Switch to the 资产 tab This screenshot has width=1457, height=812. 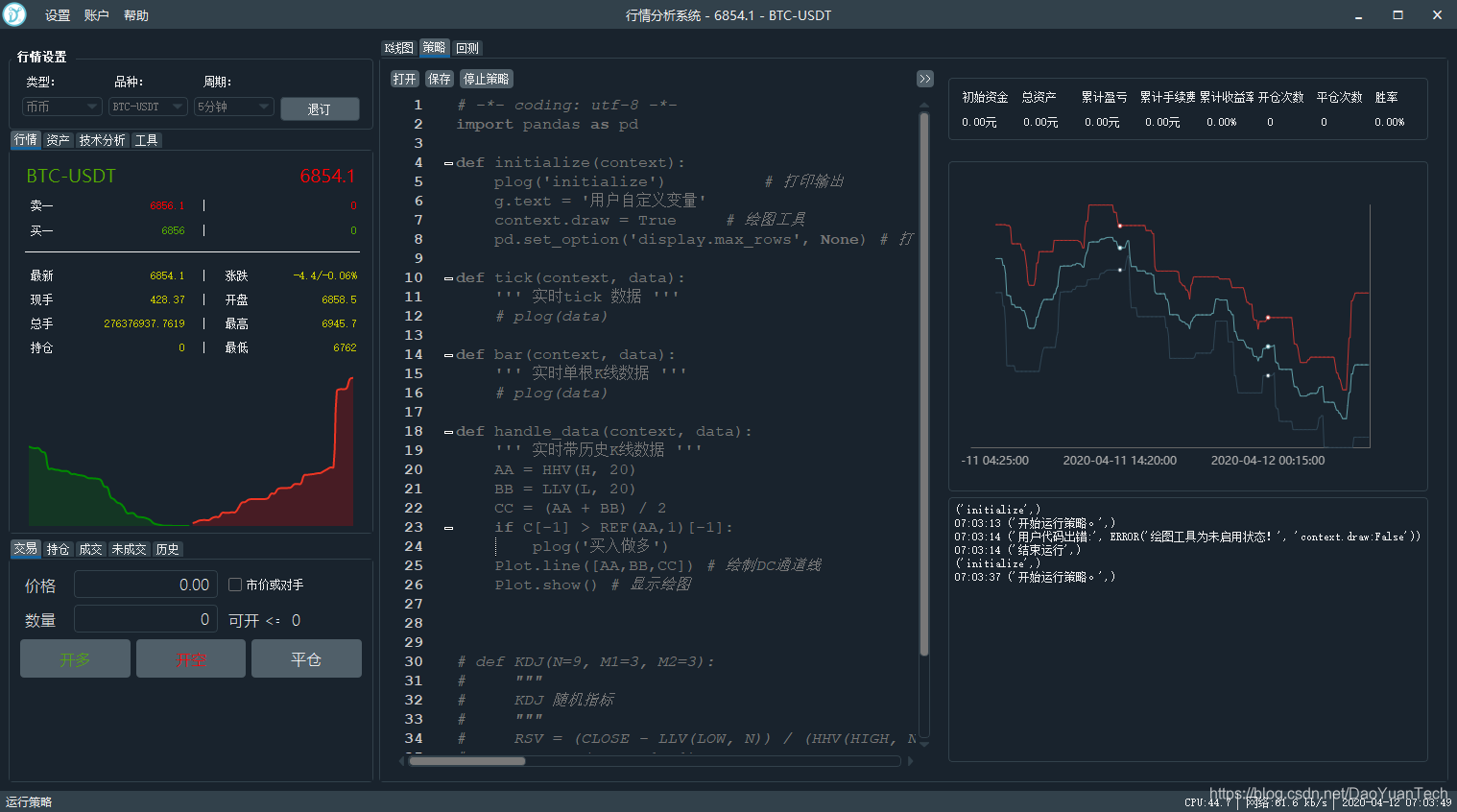click(x=58, y=140)
